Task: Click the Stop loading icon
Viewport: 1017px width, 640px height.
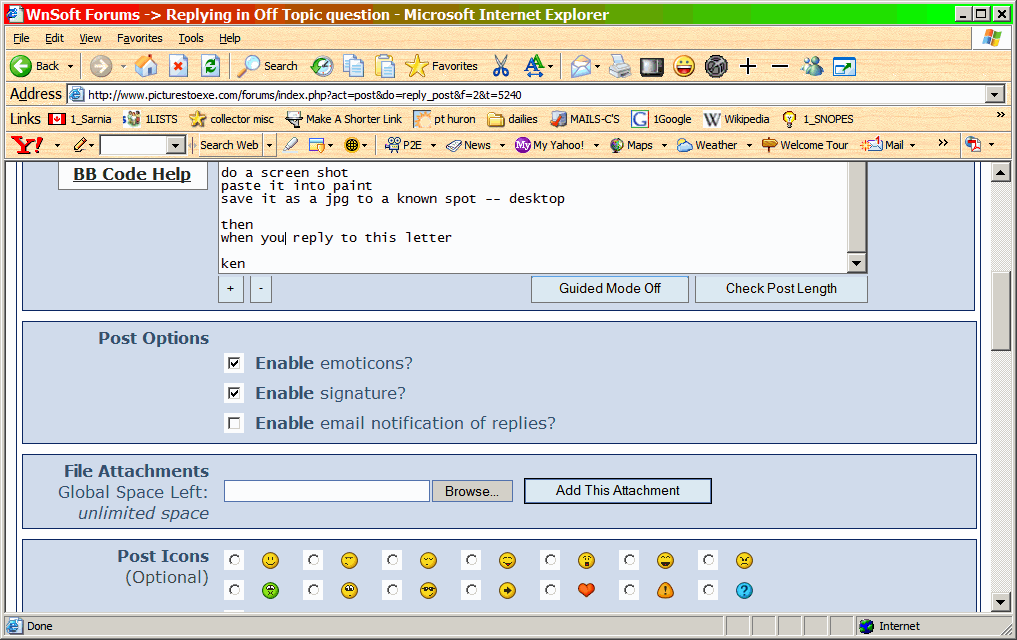Action: pyautogui.click(x=178, y=66)
